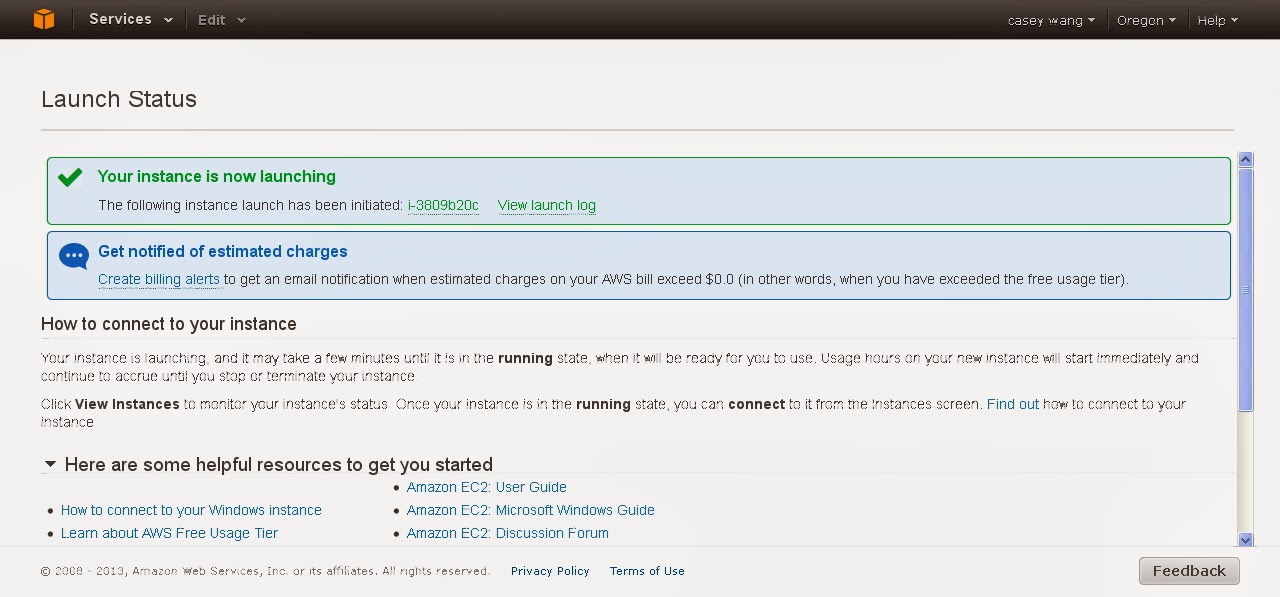The height and width of the screenshot is (597, 1280).
Task: Click the Feedback button
Action: (1189, 570)
